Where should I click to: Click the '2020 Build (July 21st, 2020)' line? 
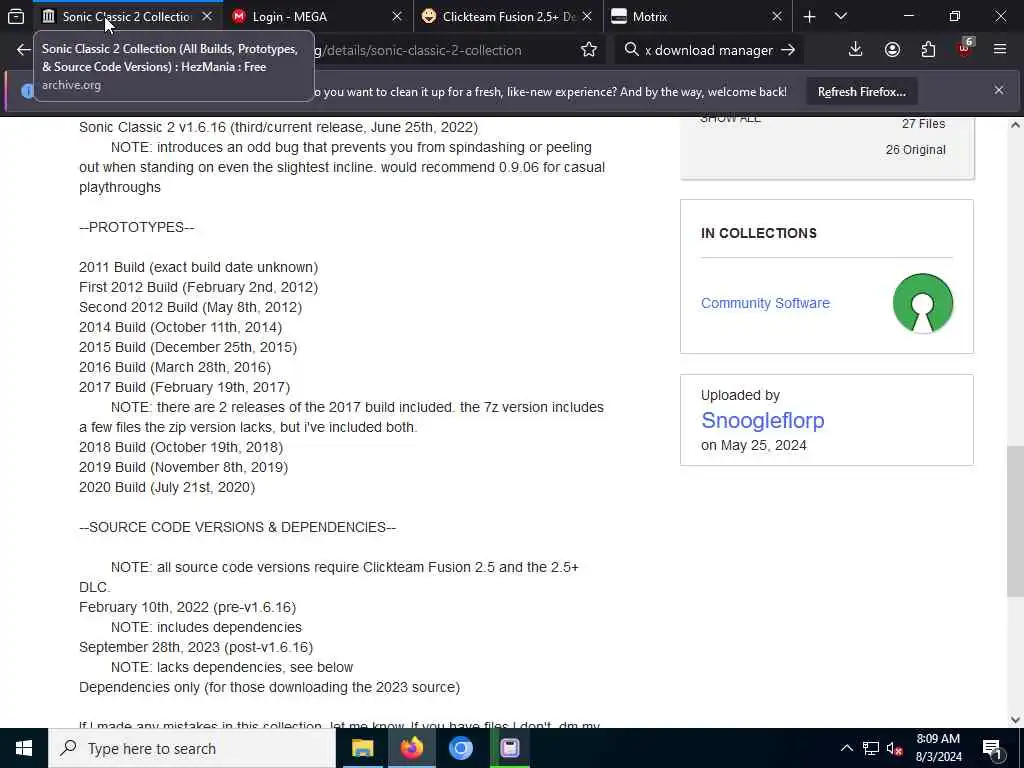click(167, 487)
